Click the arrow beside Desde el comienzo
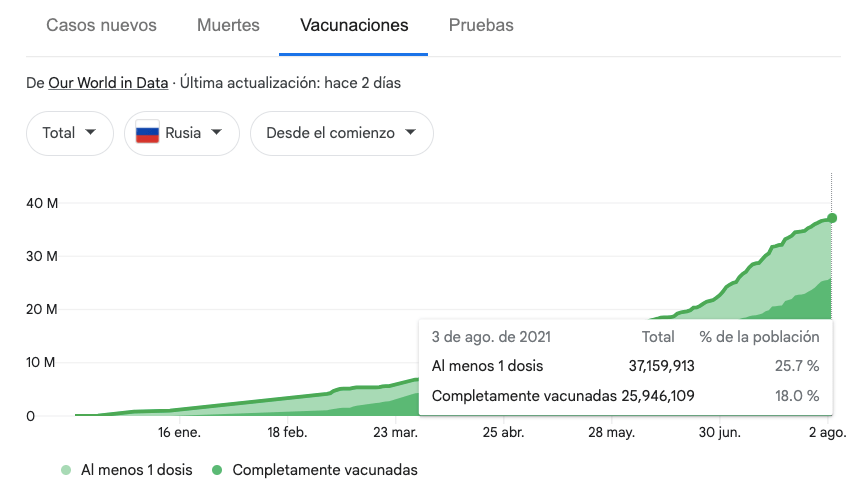This screenshot has height=493, width=863. pyautogui.click(x=410, y=133)
